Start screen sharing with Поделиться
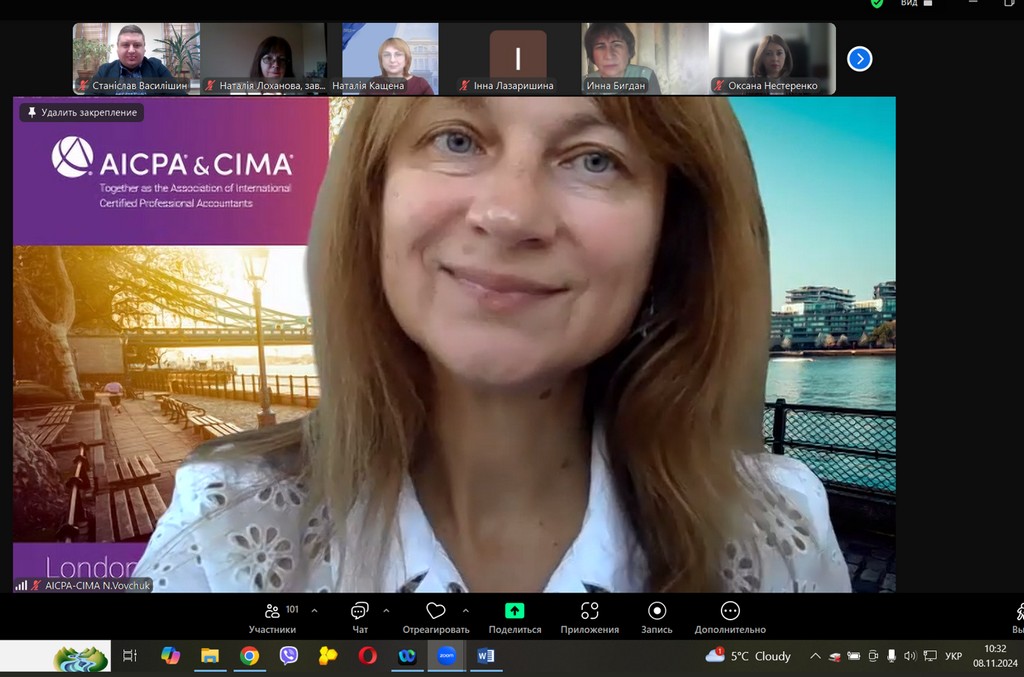This screenshot has width=1024, height=677. pyautogui.click(x=514, y=617)
